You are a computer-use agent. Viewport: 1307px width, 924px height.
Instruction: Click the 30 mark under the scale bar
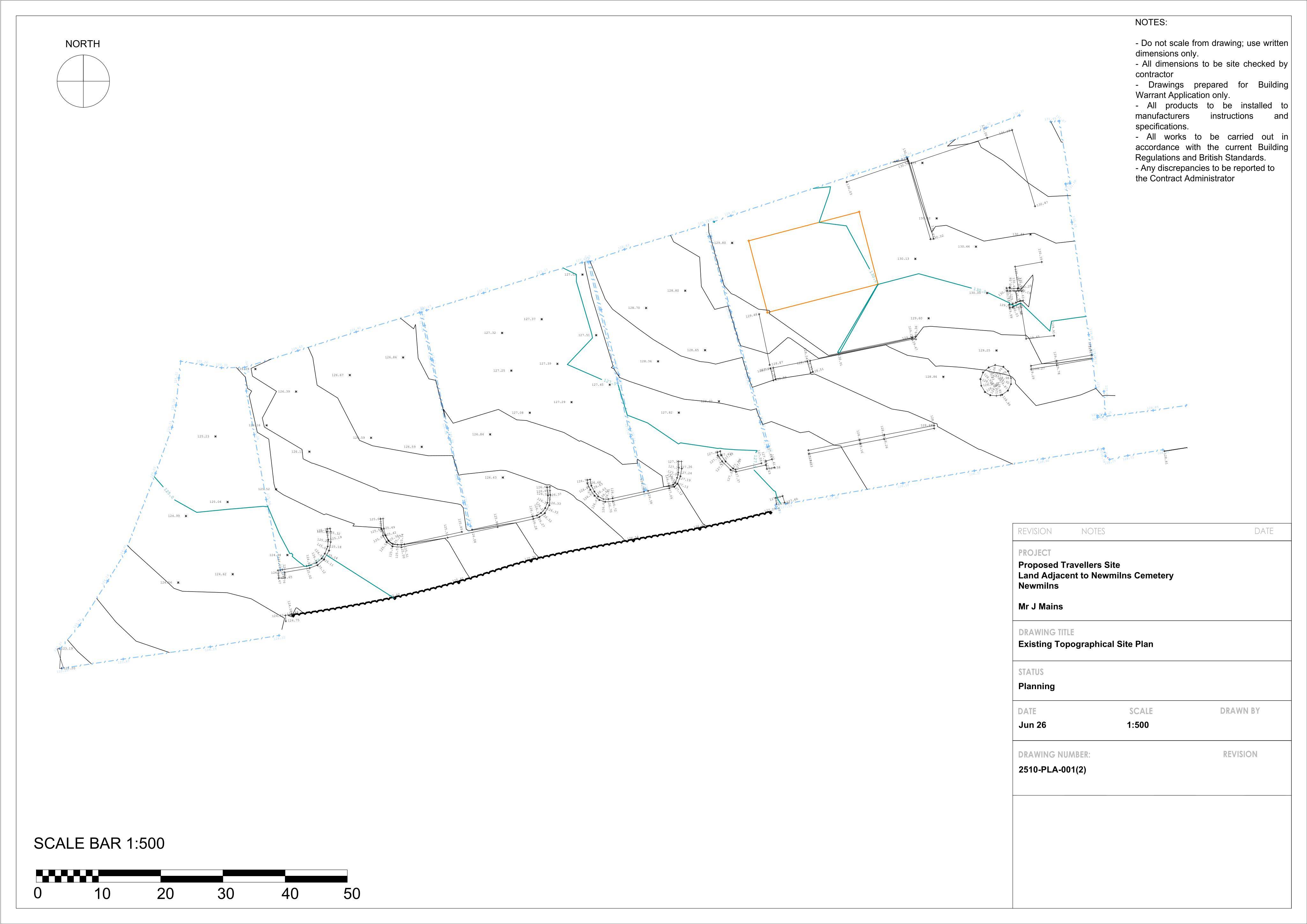(x=225, y=893)
